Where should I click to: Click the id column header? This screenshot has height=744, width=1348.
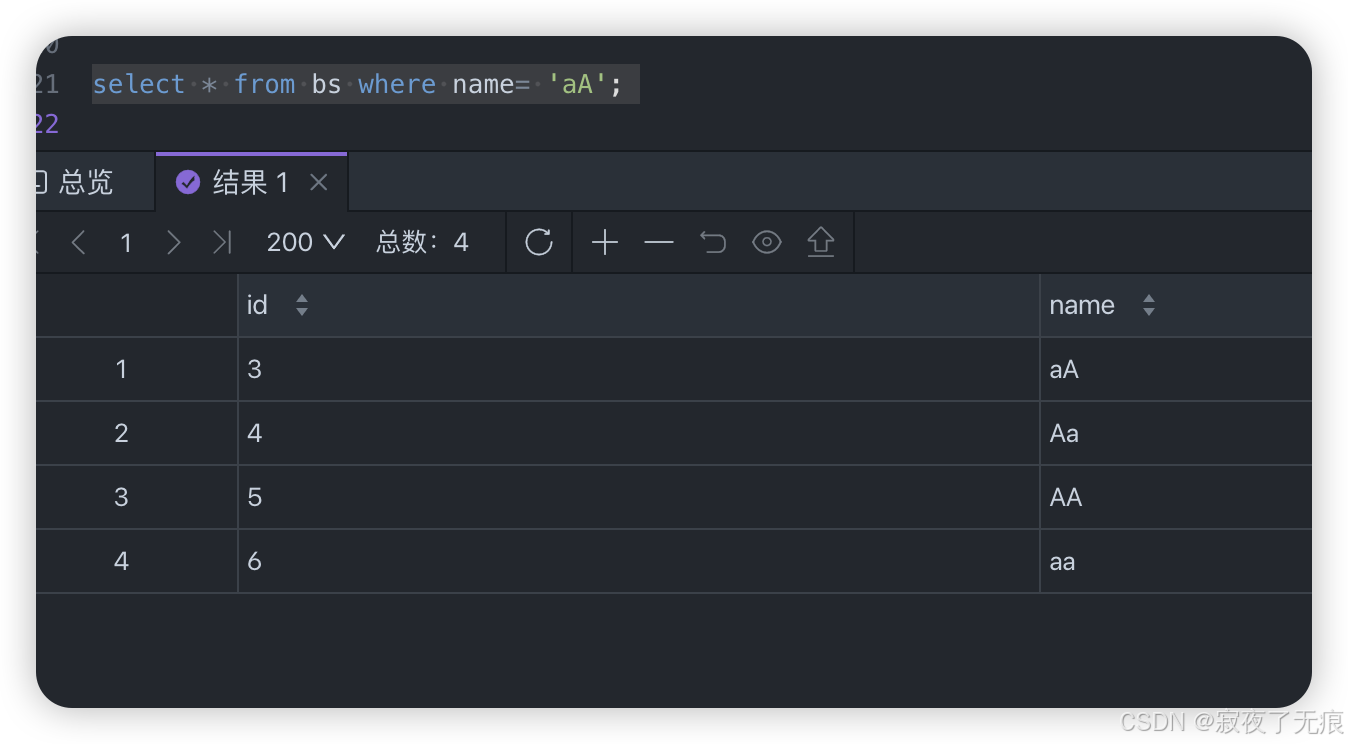pos(639,305)
